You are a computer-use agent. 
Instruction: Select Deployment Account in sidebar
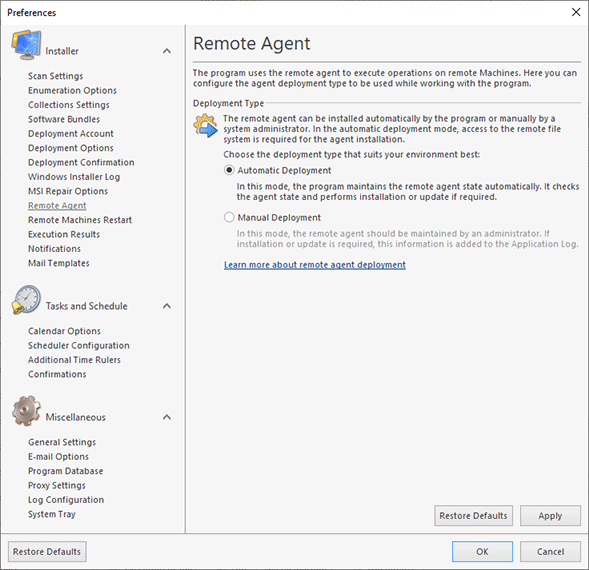(x=71, y=134)
